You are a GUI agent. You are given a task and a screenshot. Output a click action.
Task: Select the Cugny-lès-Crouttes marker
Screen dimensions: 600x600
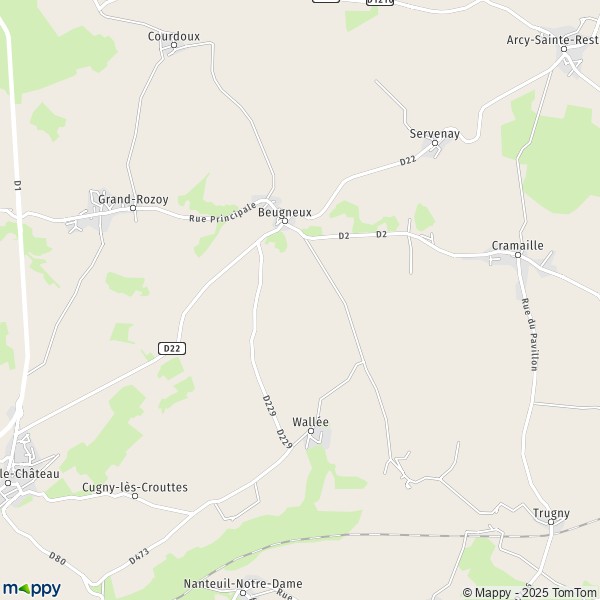135,496
